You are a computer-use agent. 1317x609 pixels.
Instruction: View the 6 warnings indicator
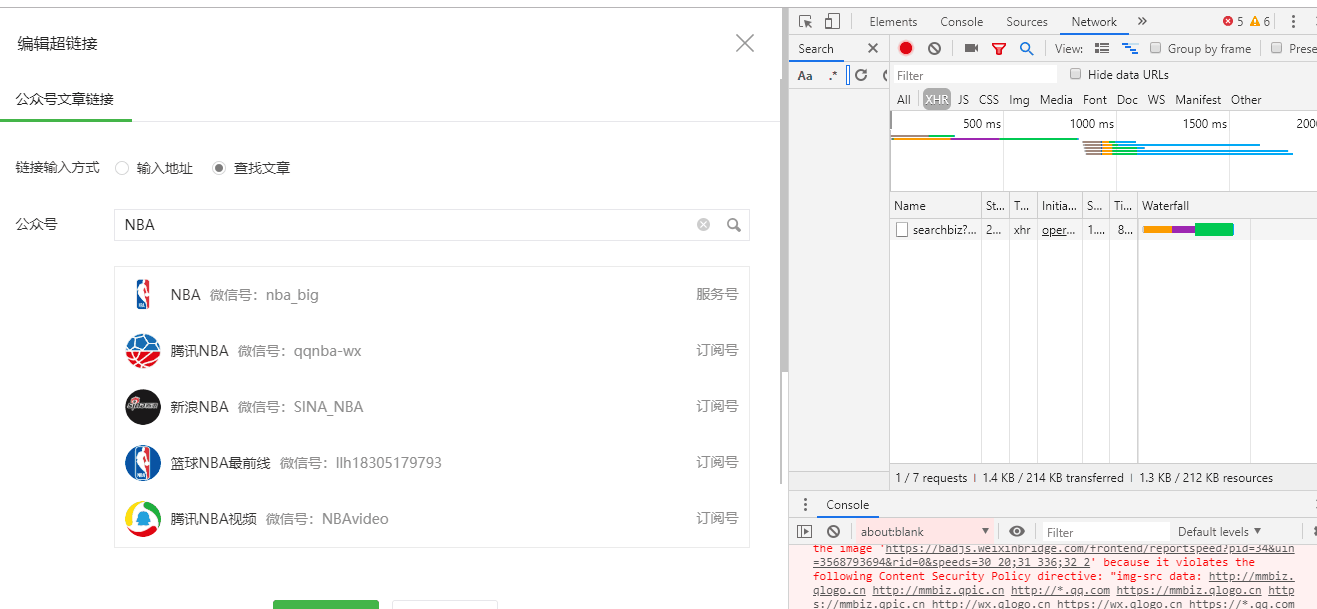(1260, 21)
